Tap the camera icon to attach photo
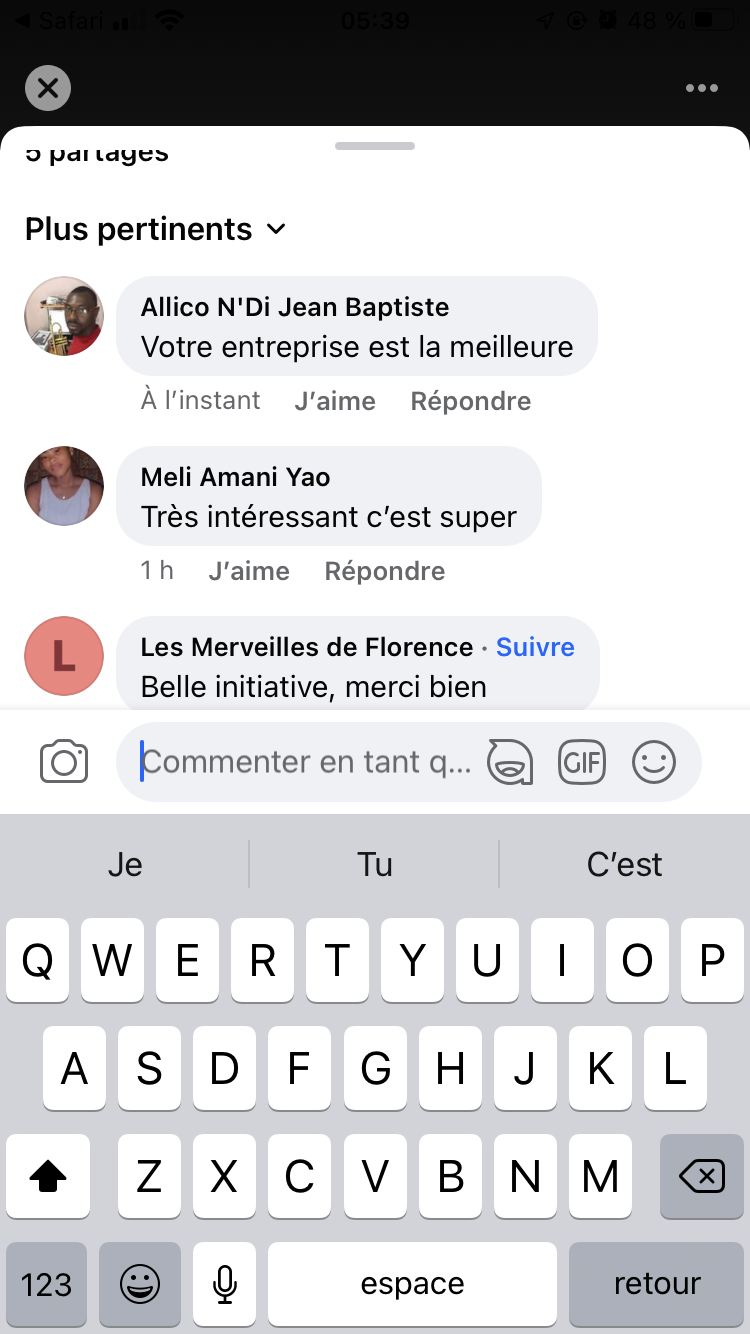Image resolution: width=750 pixels, height=1334 pixels. (x=64, y=762)
